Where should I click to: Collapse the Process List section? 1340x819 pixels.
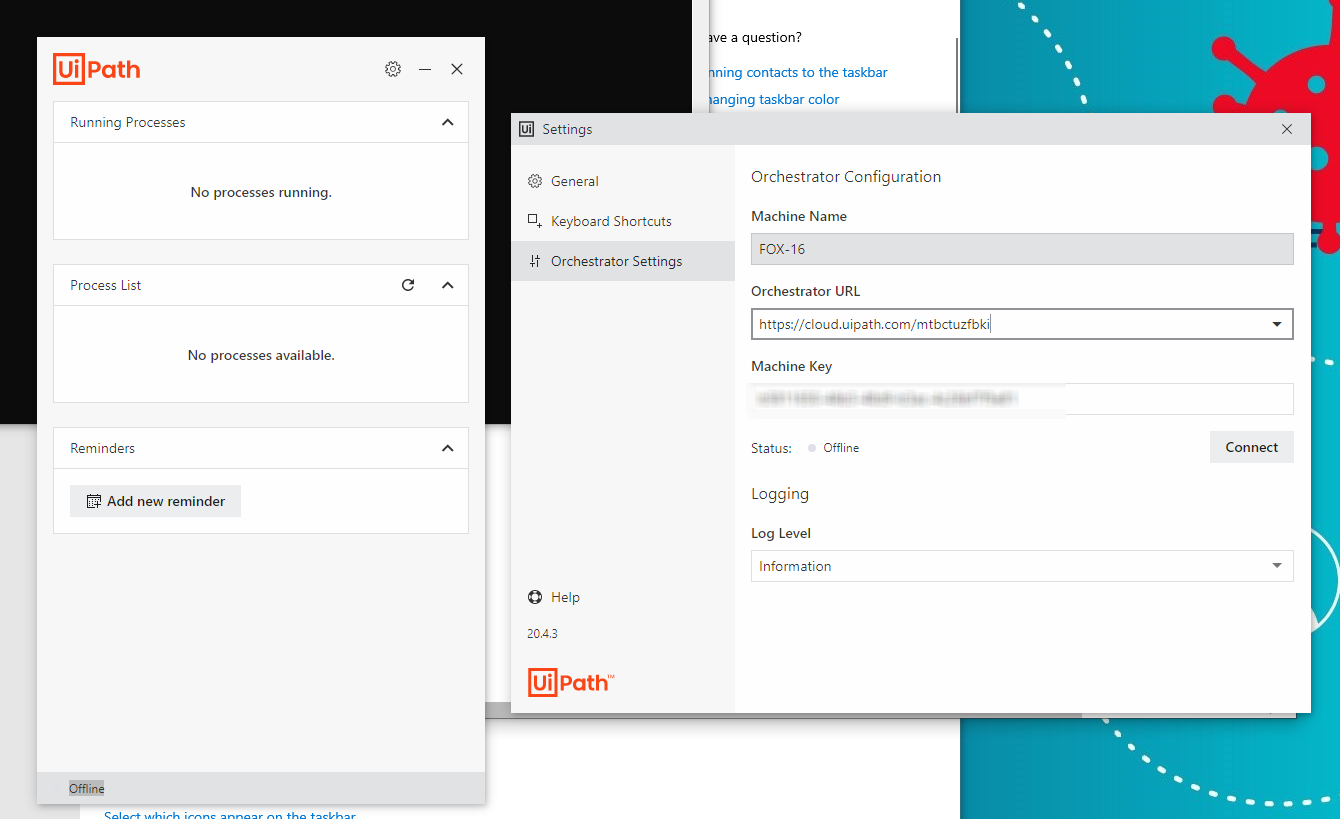447,285
